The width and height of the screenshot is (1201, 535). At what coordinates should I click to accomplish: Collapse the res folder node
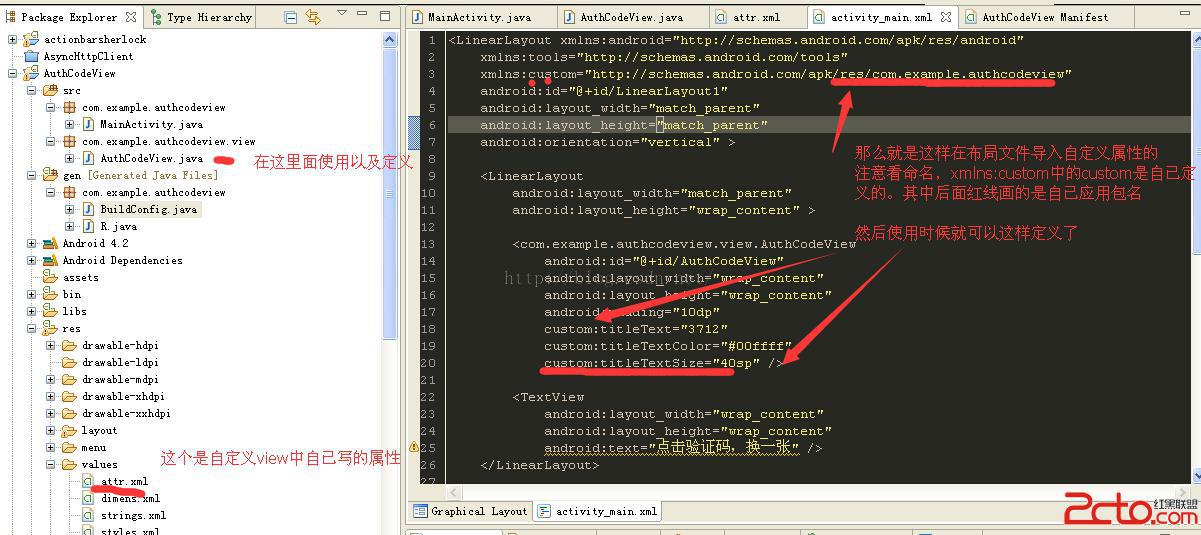tap(32, 328)
